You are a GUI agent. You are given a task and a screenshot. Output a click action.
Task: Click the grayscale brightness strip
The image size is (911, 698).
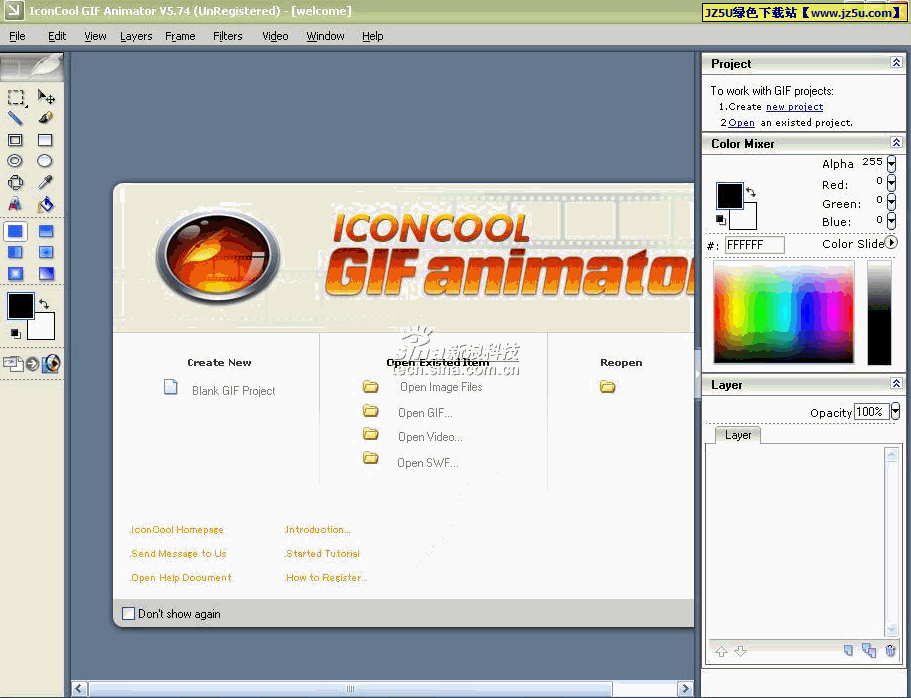tap(879, 313)
